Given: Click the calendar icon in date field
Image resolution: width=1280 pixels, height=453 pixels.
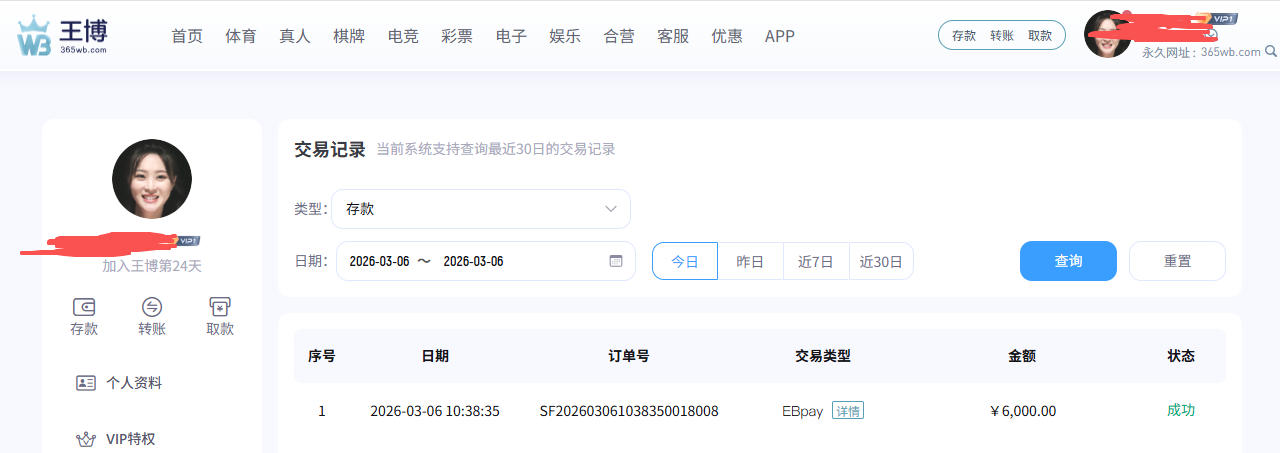Looking at the screenshot, I should pyautogui.click(x=616, y=261).
